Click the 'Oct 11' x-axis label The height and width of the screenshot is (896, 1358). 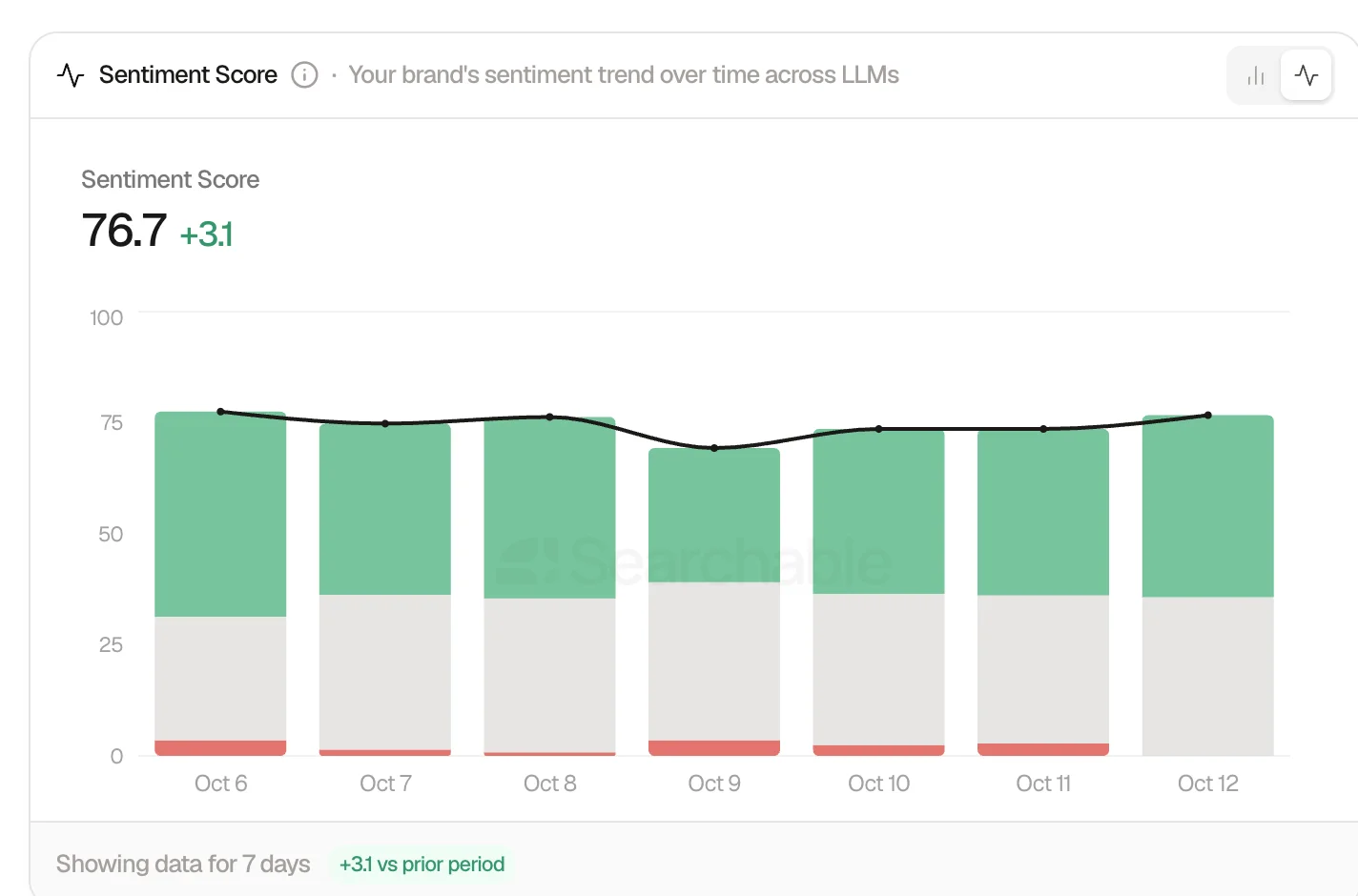coord(1043,784)
